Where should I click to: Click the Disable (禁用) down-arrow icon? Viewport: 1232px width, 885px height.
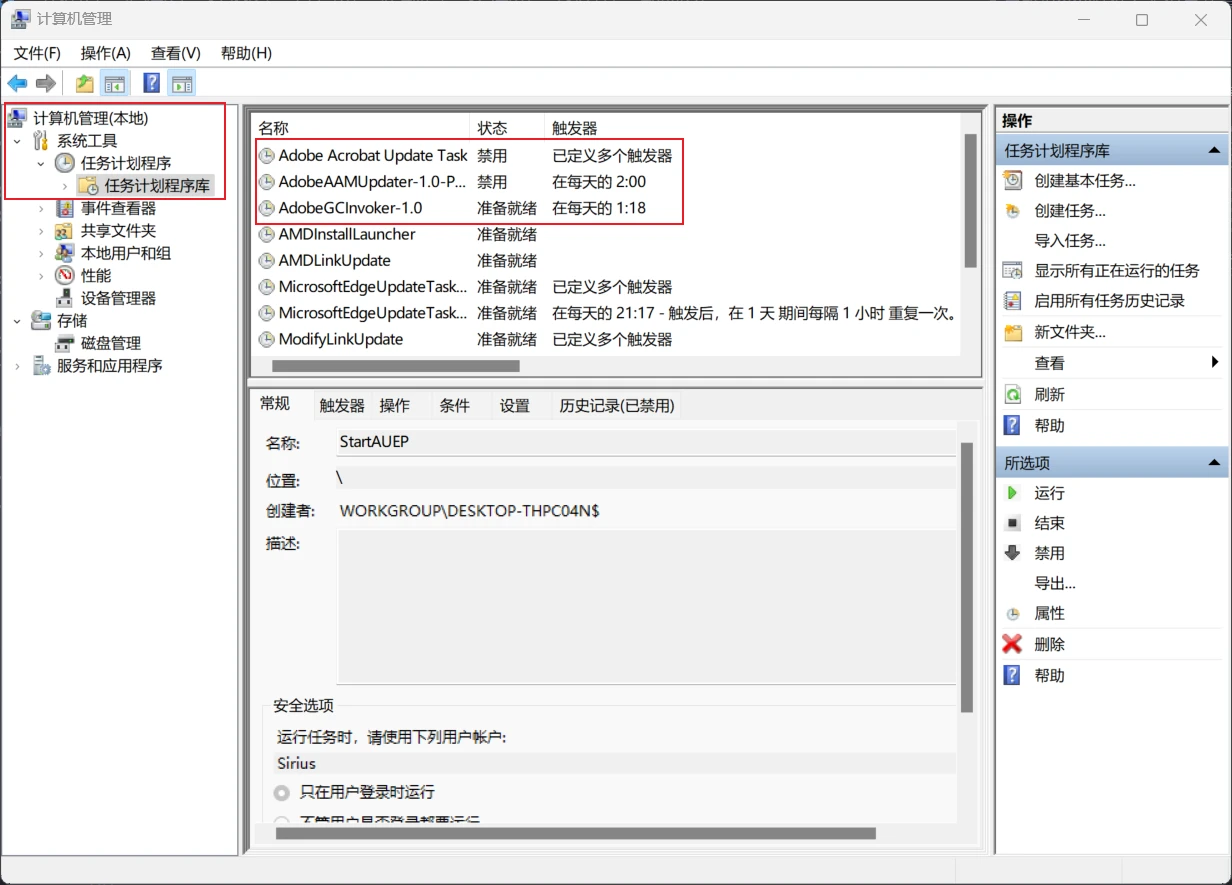[1013, 553]
